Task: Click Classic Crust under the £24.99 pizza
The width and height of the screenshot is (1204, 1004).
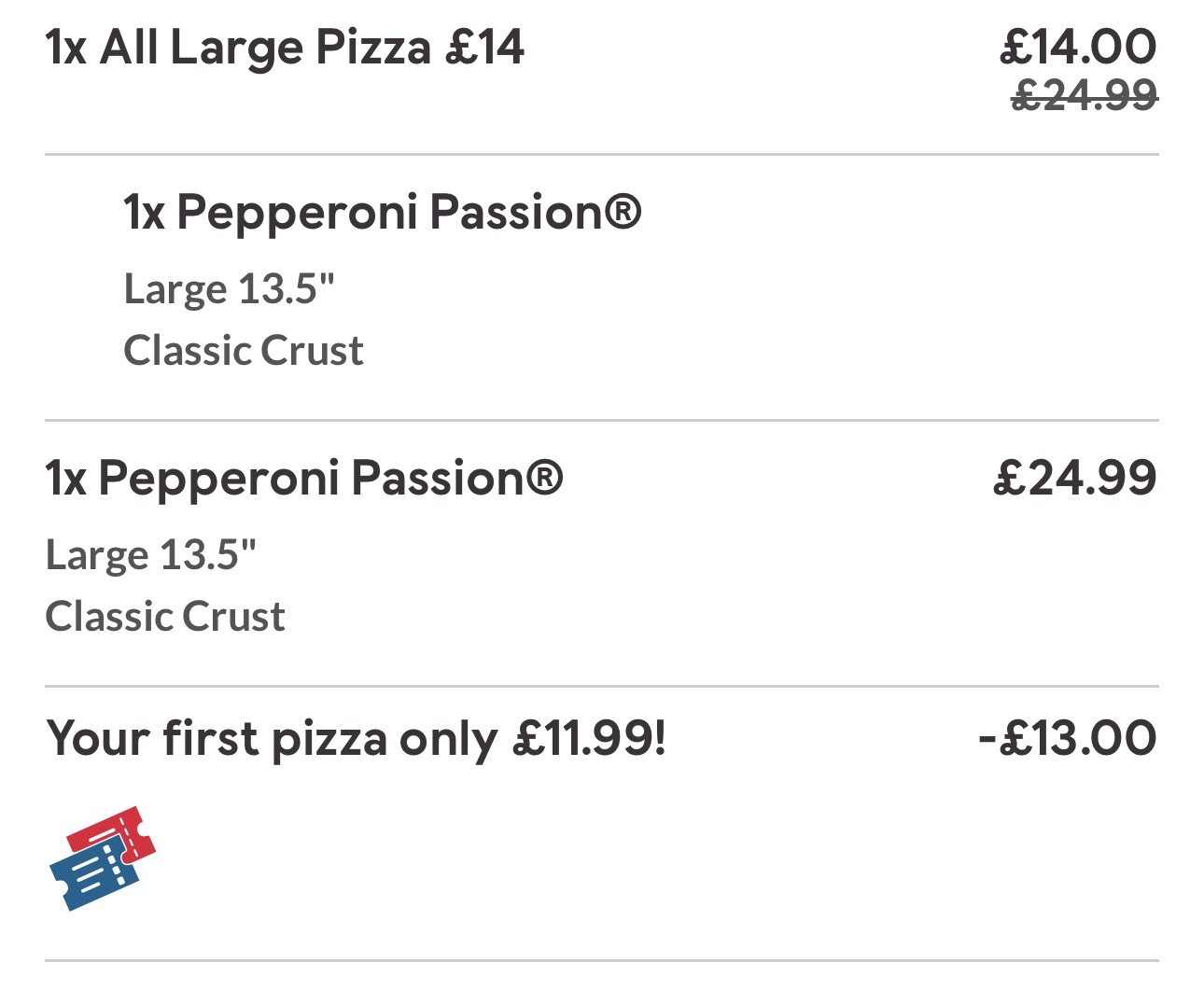Action: point(165,617)
